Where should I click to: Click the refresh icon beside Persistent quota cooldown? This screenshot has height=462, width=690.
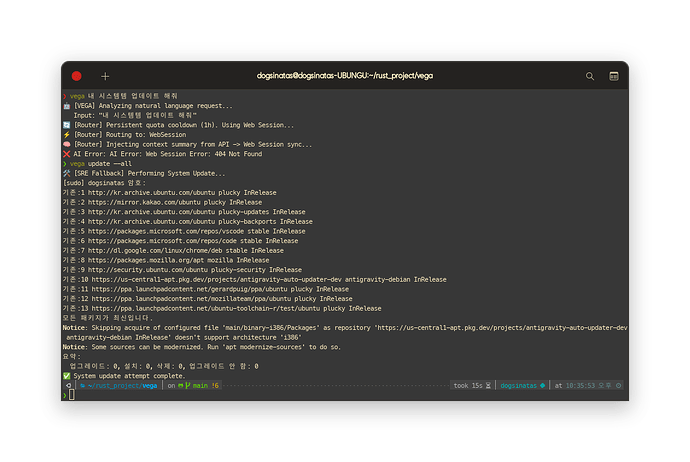click(66, 125)
